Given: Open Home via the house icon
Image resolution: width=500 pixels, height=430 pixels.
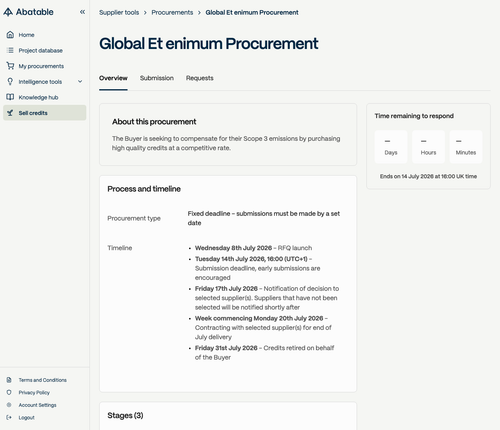Looking at the screenshot, I should pyautogui.click(x=10, y=35).
